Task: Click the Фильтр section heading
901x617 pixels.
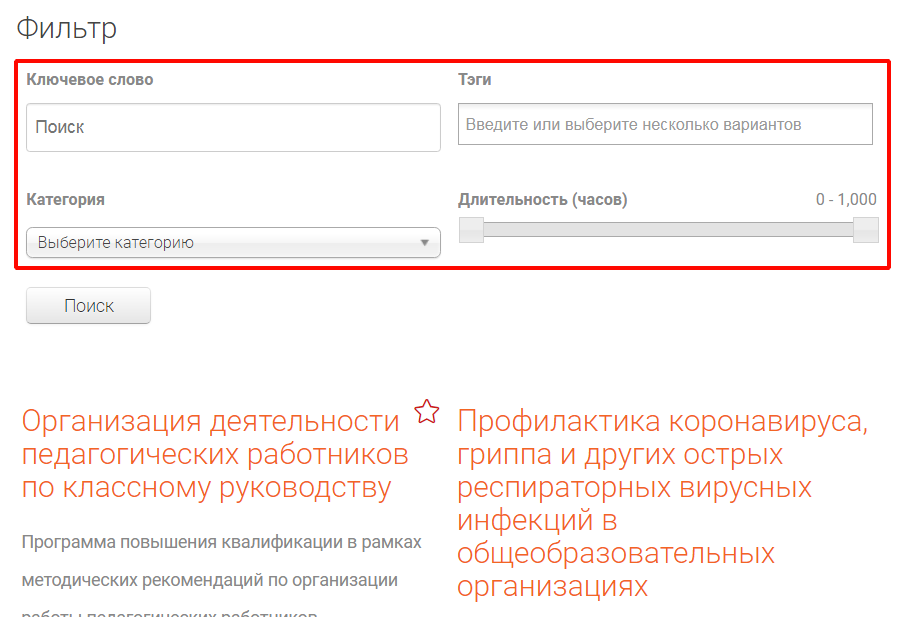Action: [x=67, y=28]
